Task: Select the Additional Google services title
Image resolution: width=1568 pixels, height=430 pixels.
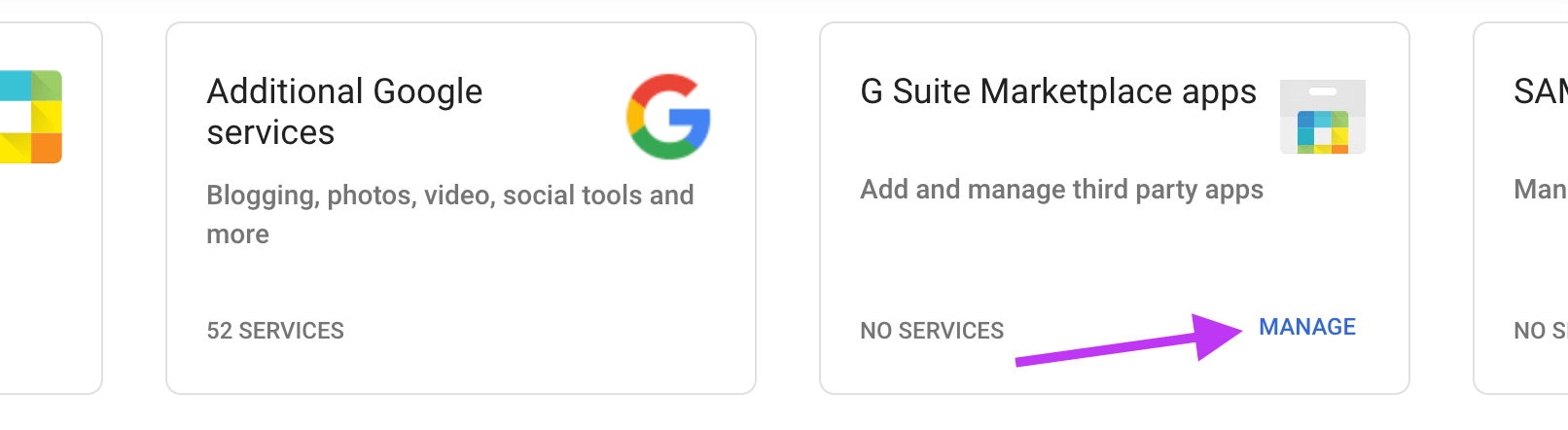Action: (344, 112)
